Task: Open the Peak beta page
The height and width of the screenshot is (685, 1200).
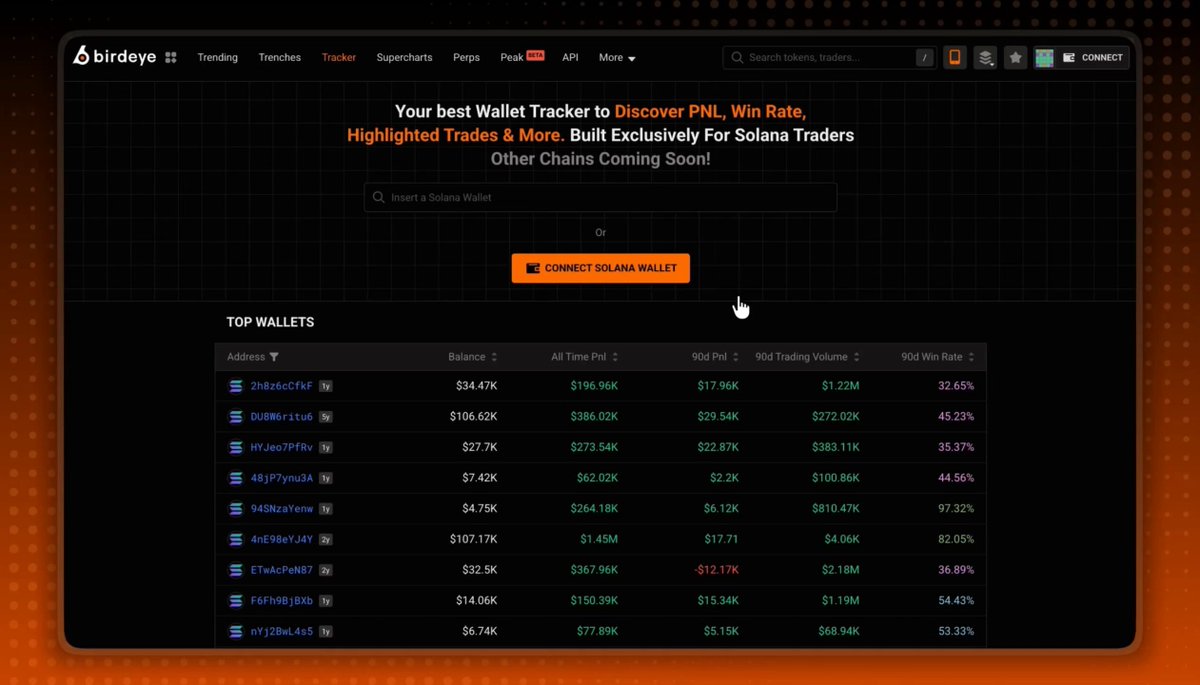Action: pos(522,57)
